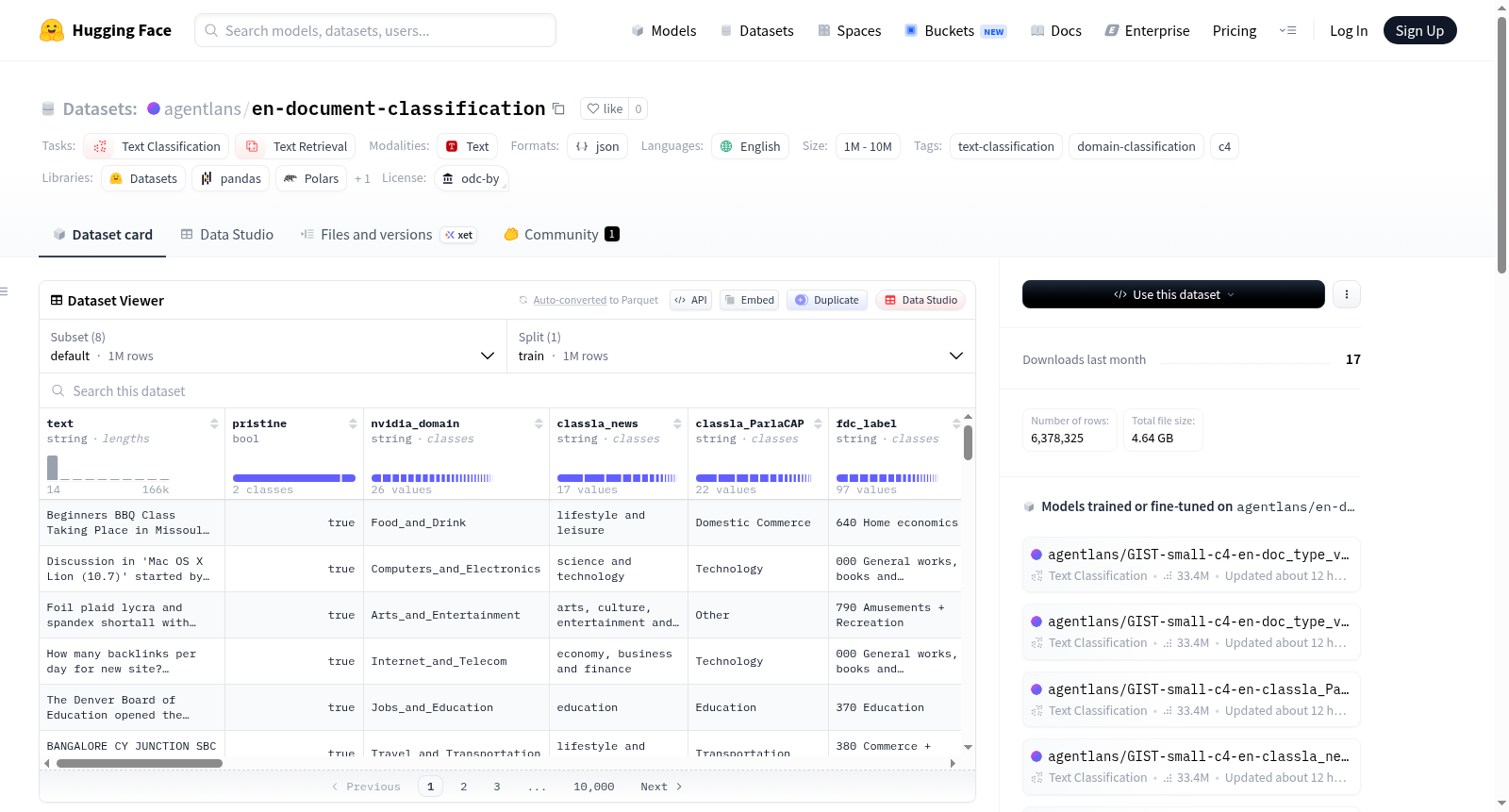This screenshot has height=812, width=1509.
Task: Click the 1M - 10M size tag
Action: 868,146
